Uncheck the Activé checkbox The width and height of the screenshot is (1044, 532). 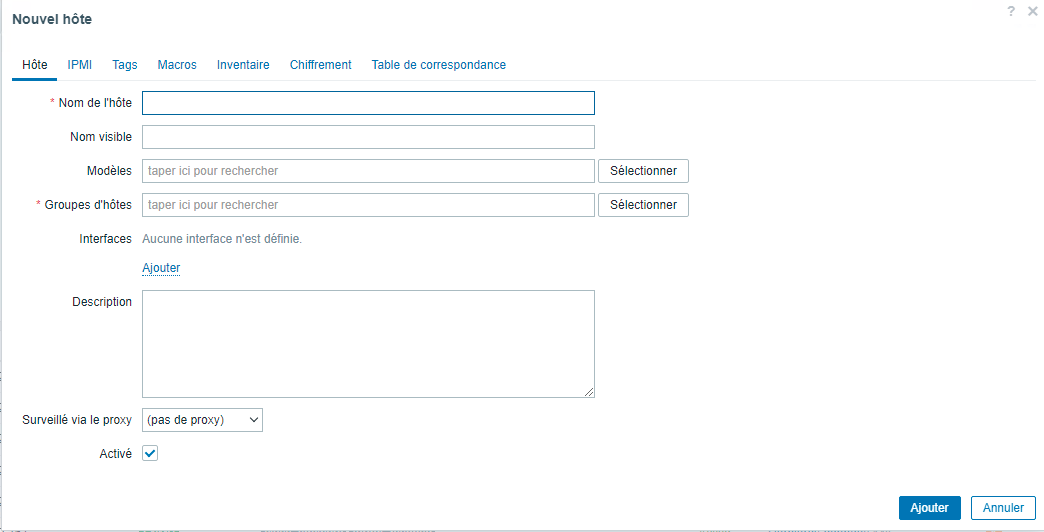coord(150,454)
